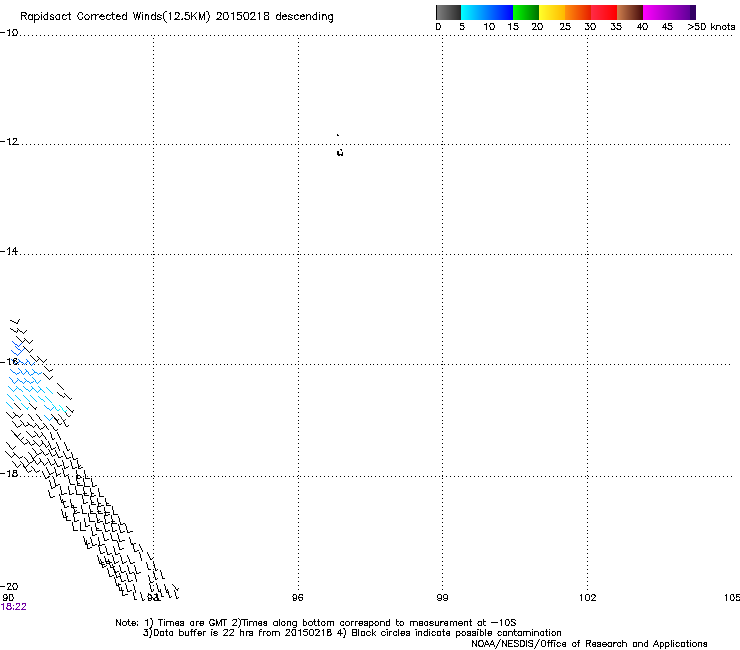Click the longitude label 99
The height and width of the screenshot is (650, 740).
442,598
